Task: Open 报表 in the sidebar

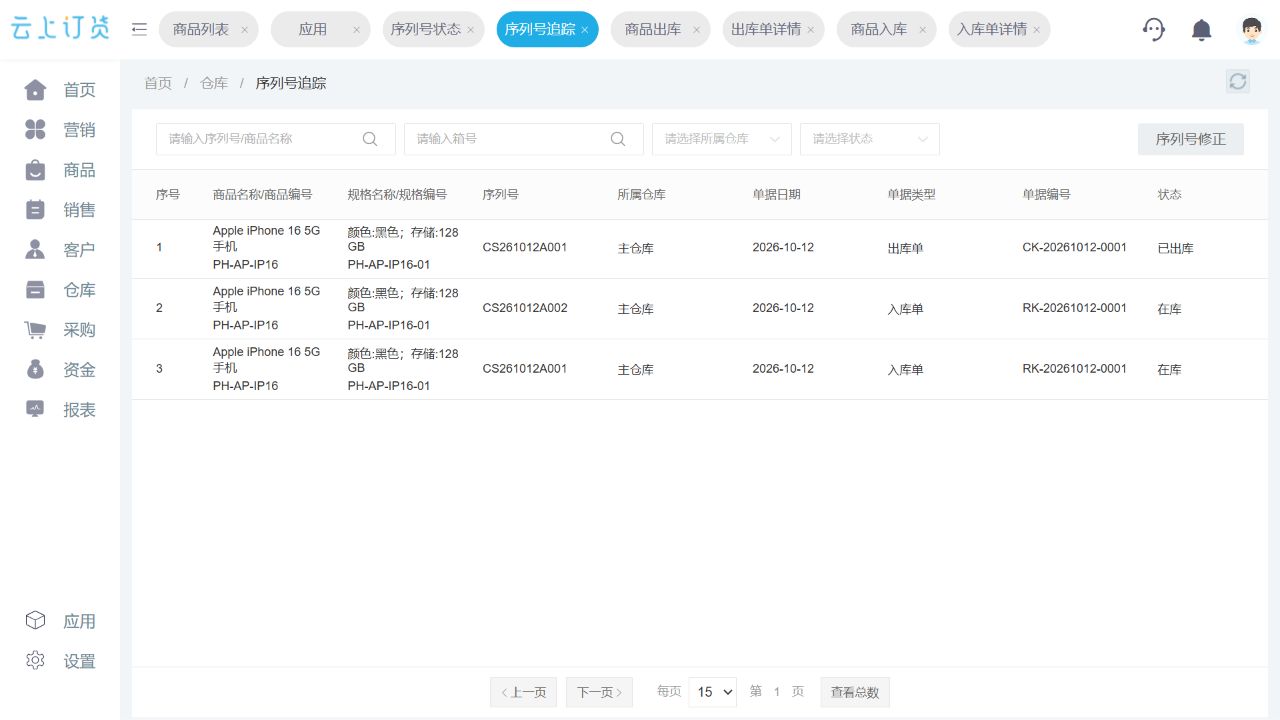Action: pos(60,410)
